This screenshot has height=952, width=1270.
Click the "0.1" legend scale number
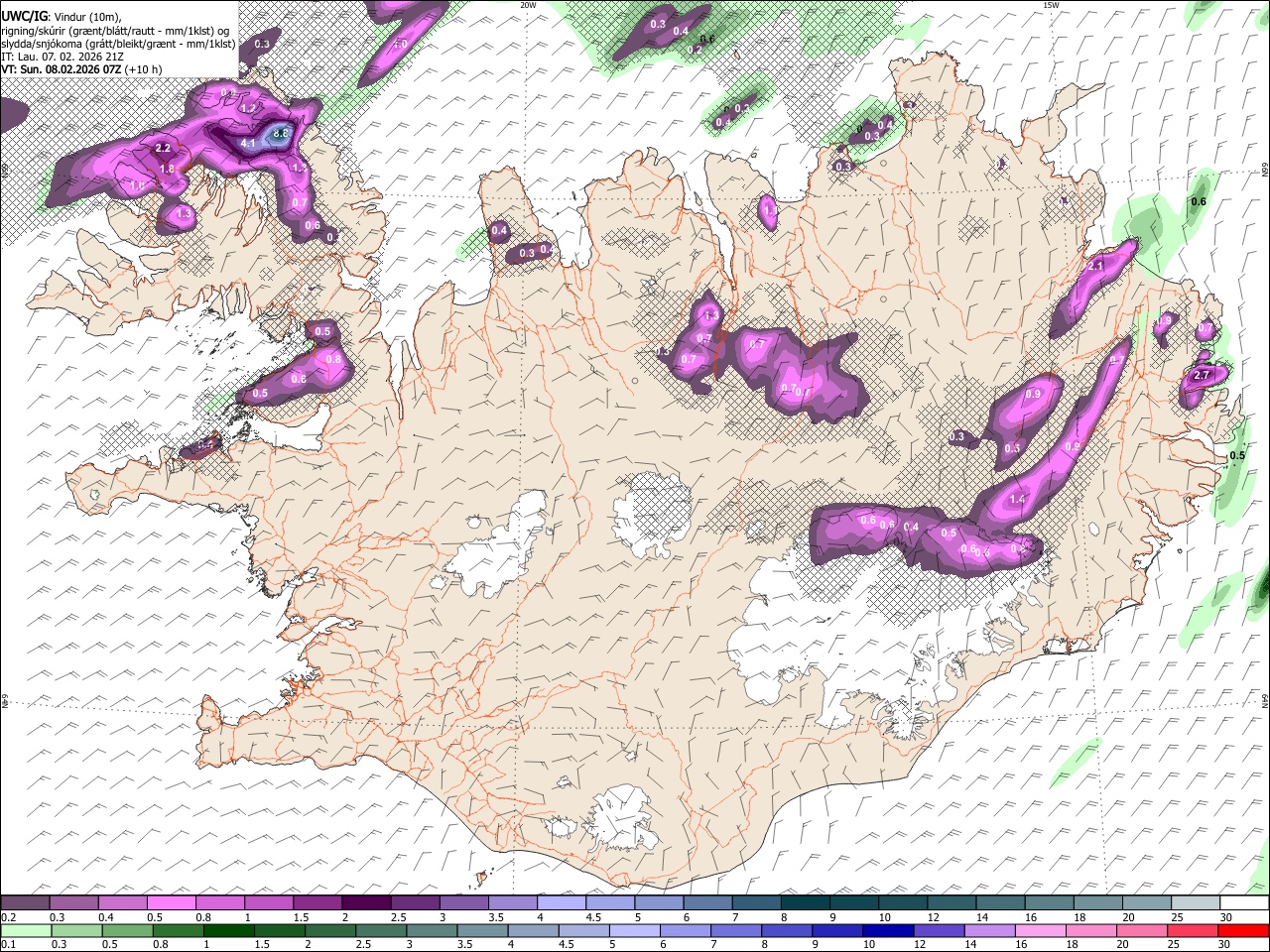tap(8, 944)
